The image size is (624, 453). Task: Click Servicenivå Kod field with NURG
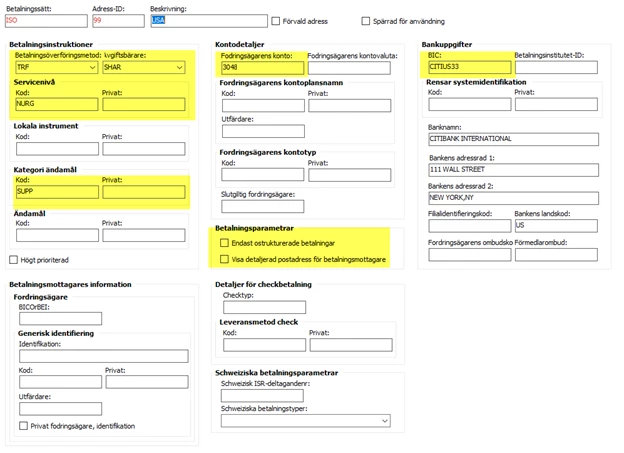click(57, 104)
